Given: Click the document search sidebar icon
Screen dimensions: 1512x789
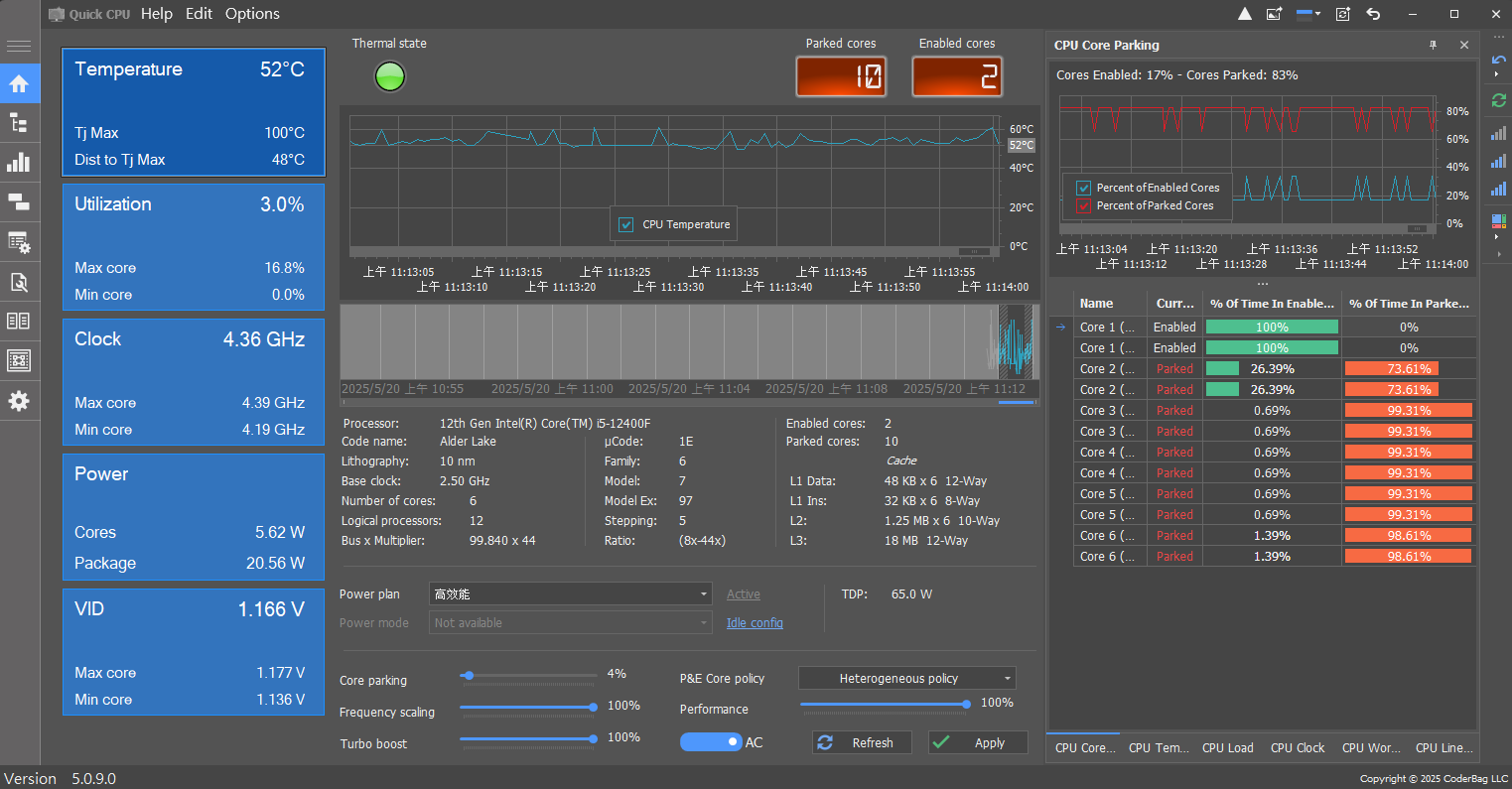Looking at the screenshot, I should coord(19,282).
